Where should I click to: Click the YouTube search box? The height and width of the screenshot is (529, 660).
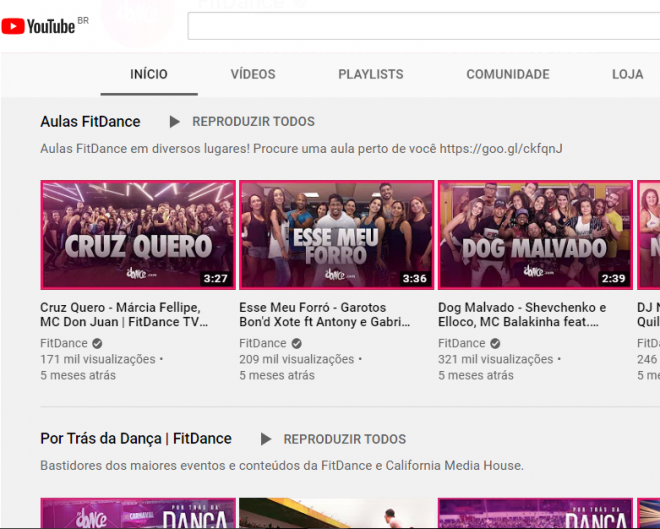(x=423, y=26)
